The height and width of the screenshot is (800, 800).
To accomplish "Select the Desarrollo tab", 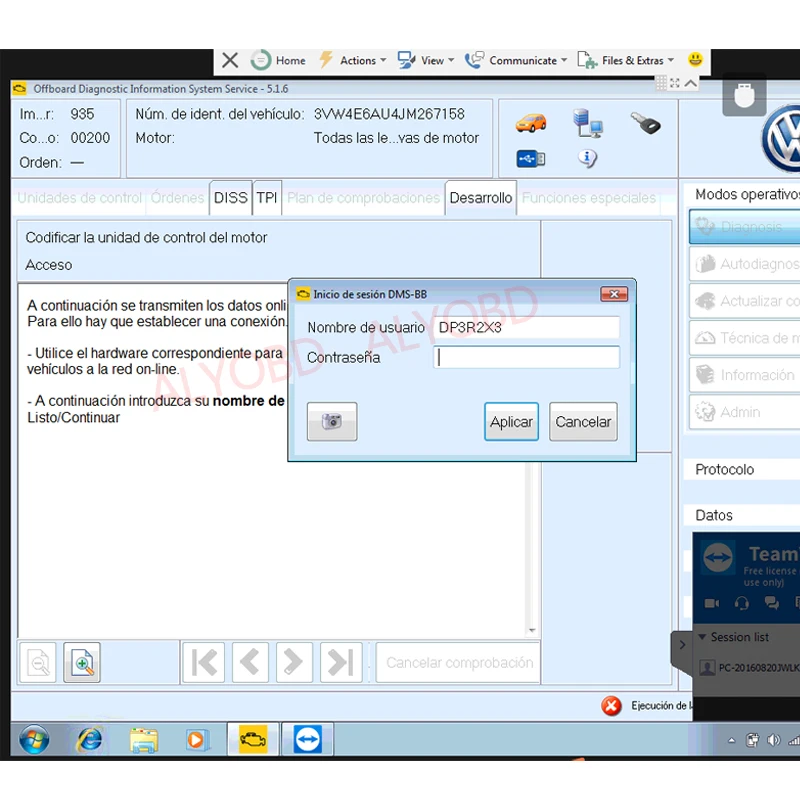I will click(481, 197).
